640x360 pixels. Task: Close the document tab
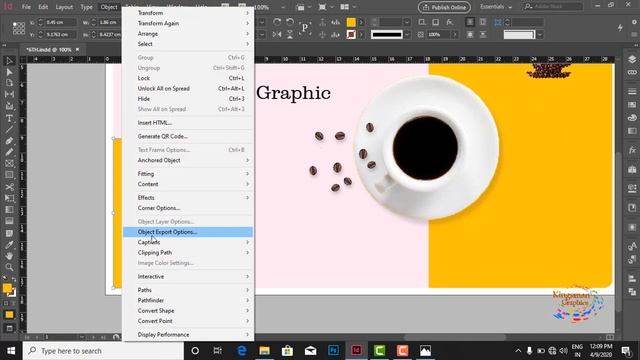[x=77, y=49]
